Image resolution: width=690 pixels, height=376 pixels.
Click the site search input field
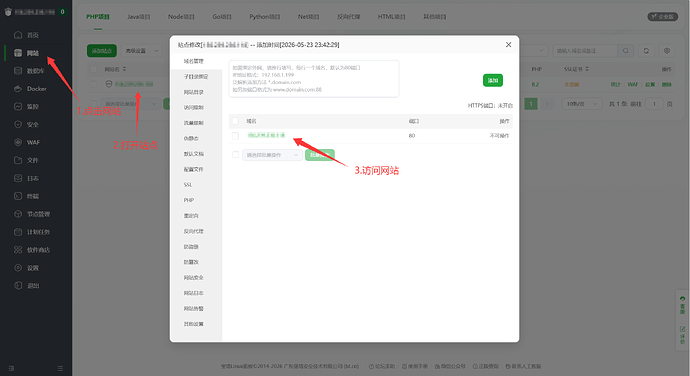pyautogui.click(x=585, y=51)
